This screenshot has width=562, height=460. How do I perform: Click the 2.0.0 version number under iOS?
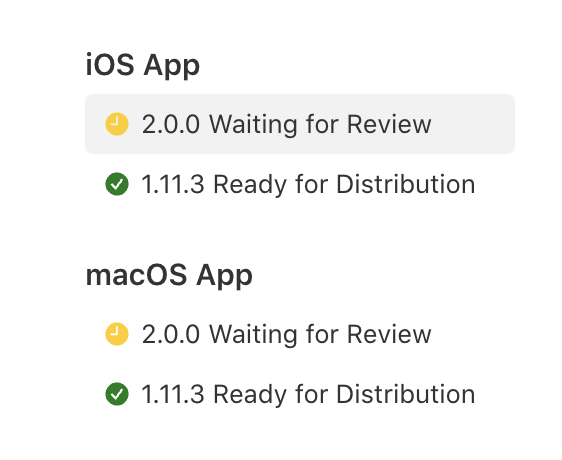[171, 124]
